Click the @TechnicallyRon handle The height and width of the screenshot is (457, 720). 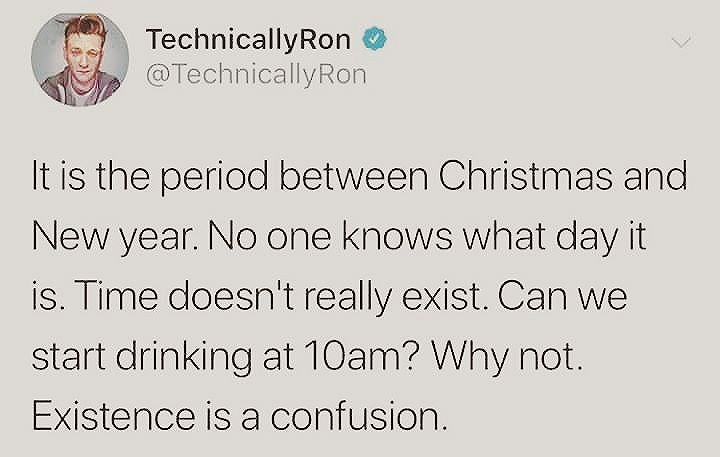pos(256,75)
